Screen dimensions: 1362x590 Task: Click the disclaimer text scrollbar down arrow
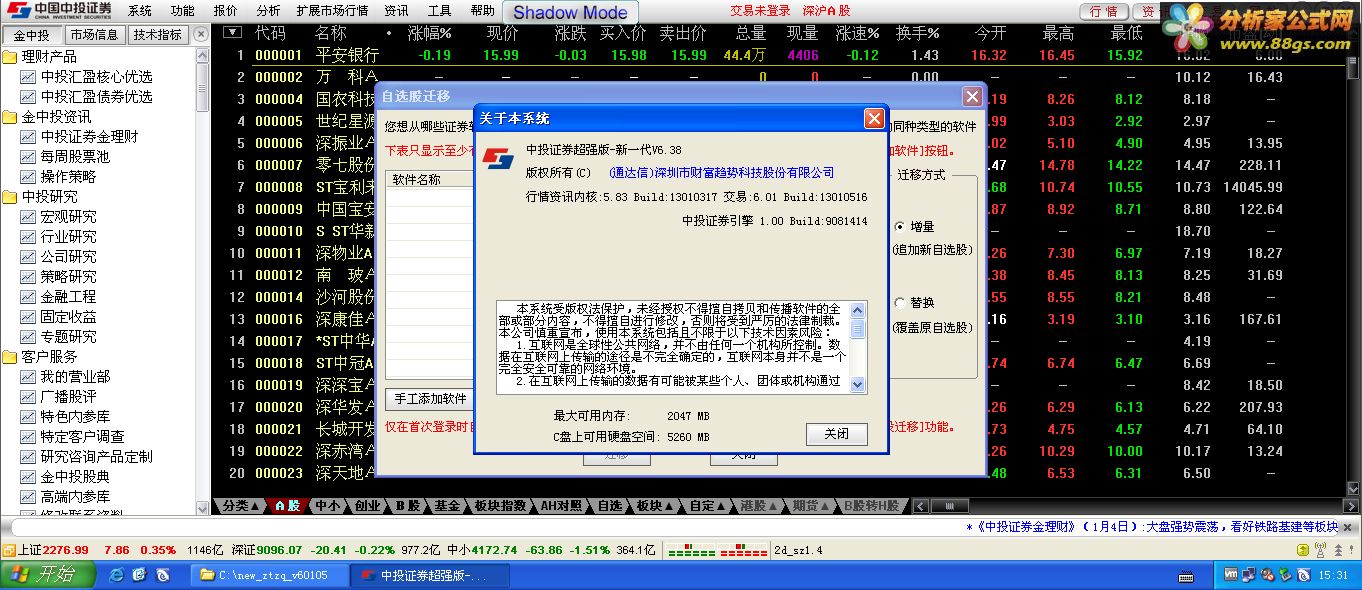click(x=858, y=384)
